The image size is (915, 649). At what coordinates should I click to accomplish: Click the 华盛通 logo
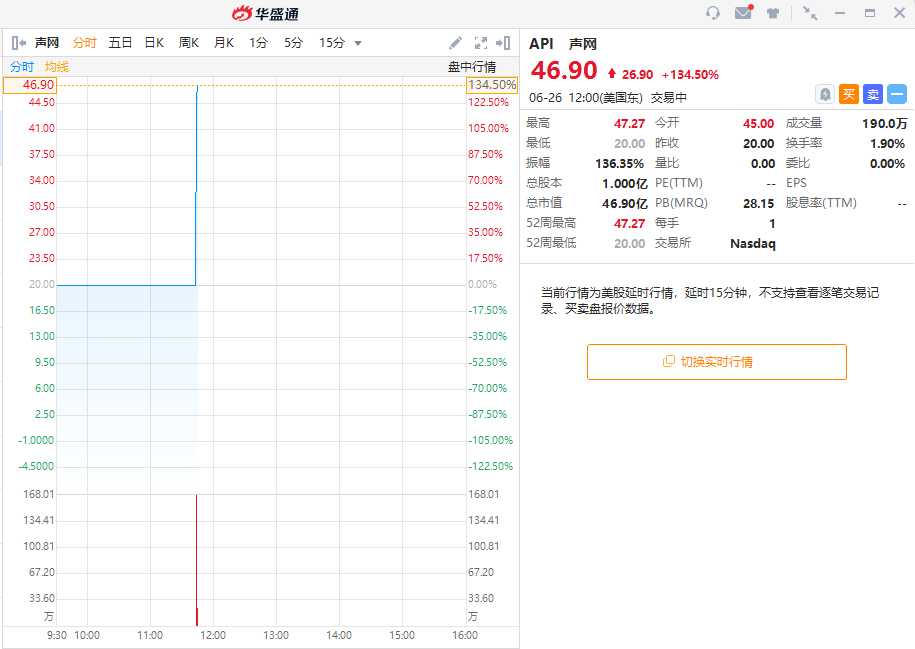pyautogui.click(x=266, y=13)
